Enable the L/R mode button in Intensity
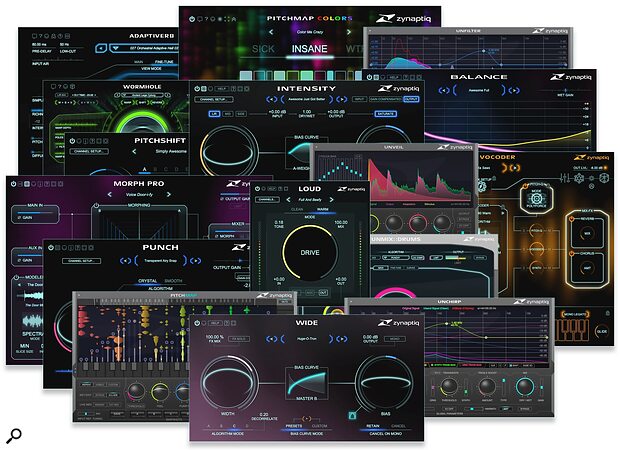620x450 pixels. pos(214,114)
